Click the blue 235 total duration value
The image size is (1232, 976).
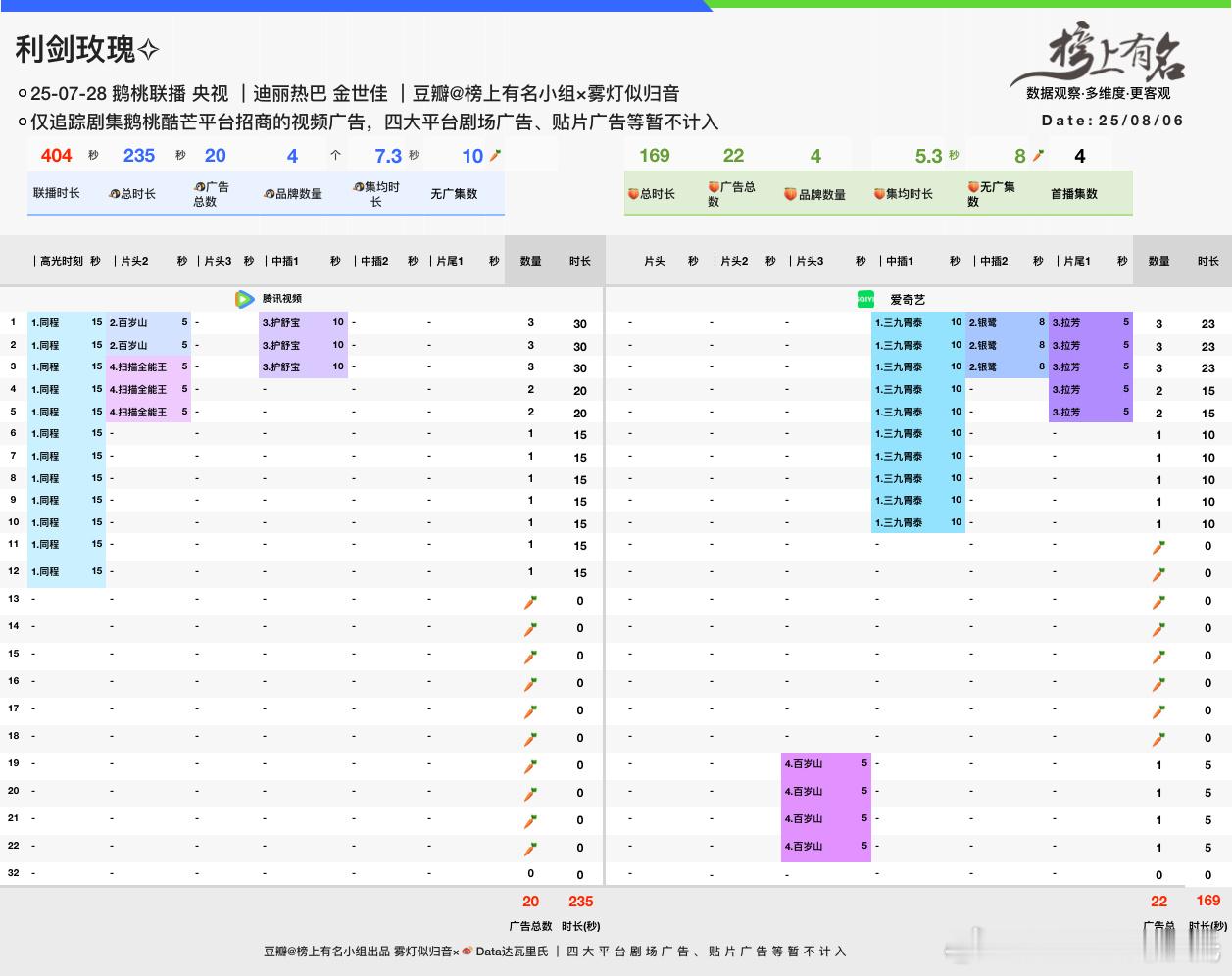click(139, 155)
